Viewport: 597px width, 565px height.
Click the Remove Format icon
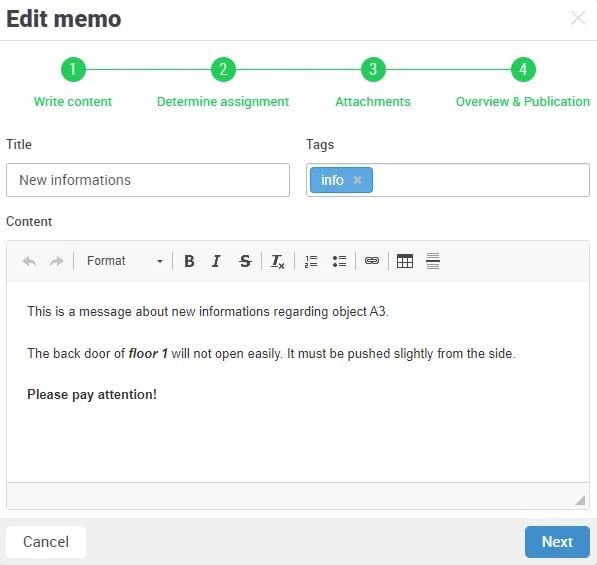278,262
